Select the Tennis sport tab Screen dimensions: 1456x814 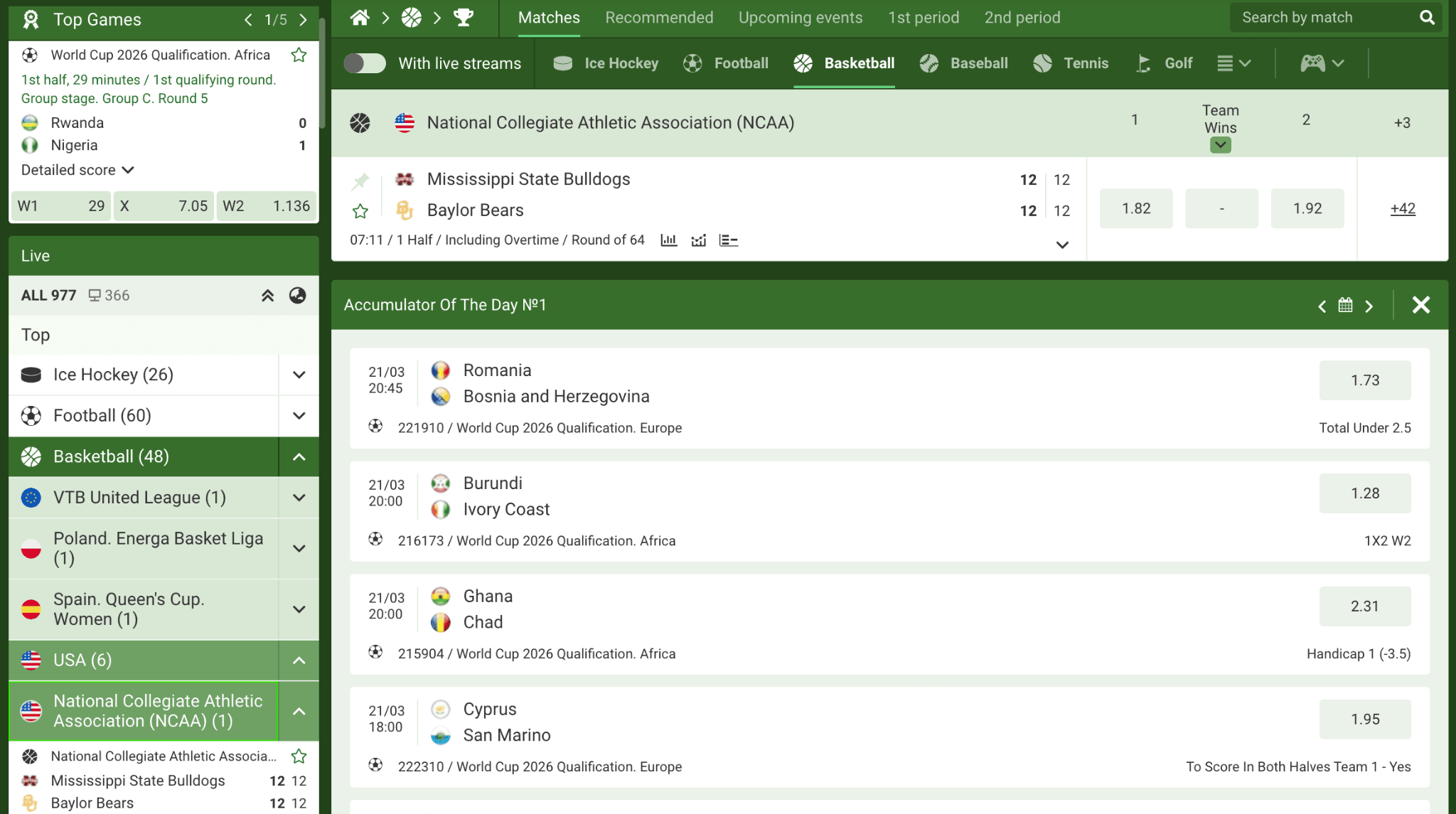[1071, 63]
